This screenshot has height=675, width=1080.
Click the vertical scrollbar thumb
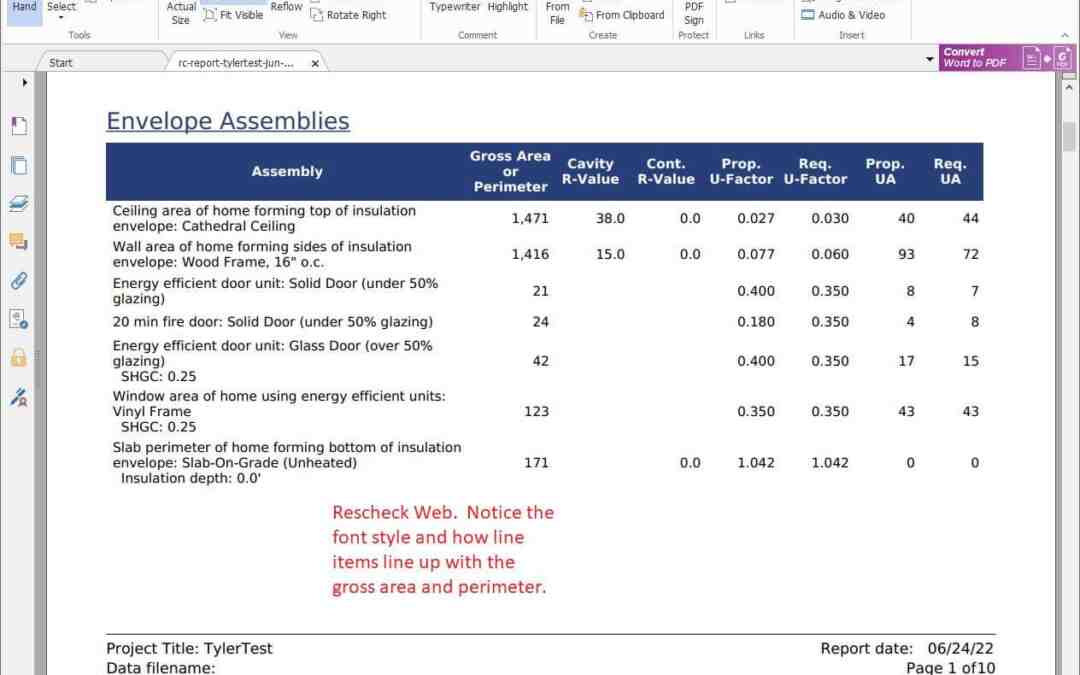click(1069, 135)
